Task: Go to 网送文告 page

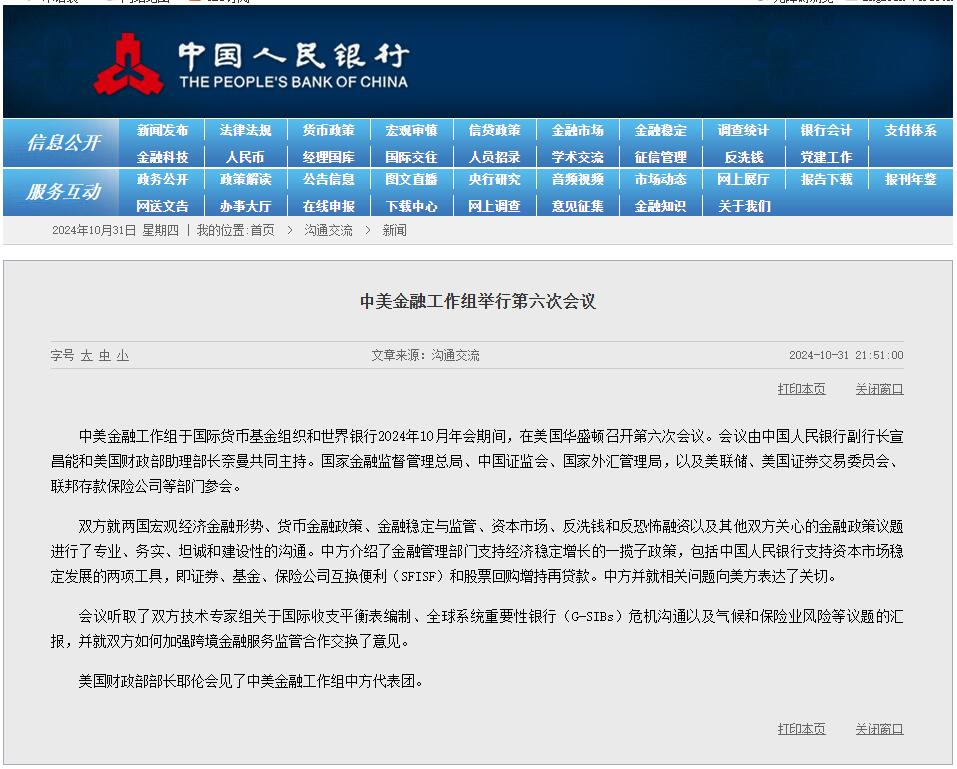Action: (x=162, y=206)
